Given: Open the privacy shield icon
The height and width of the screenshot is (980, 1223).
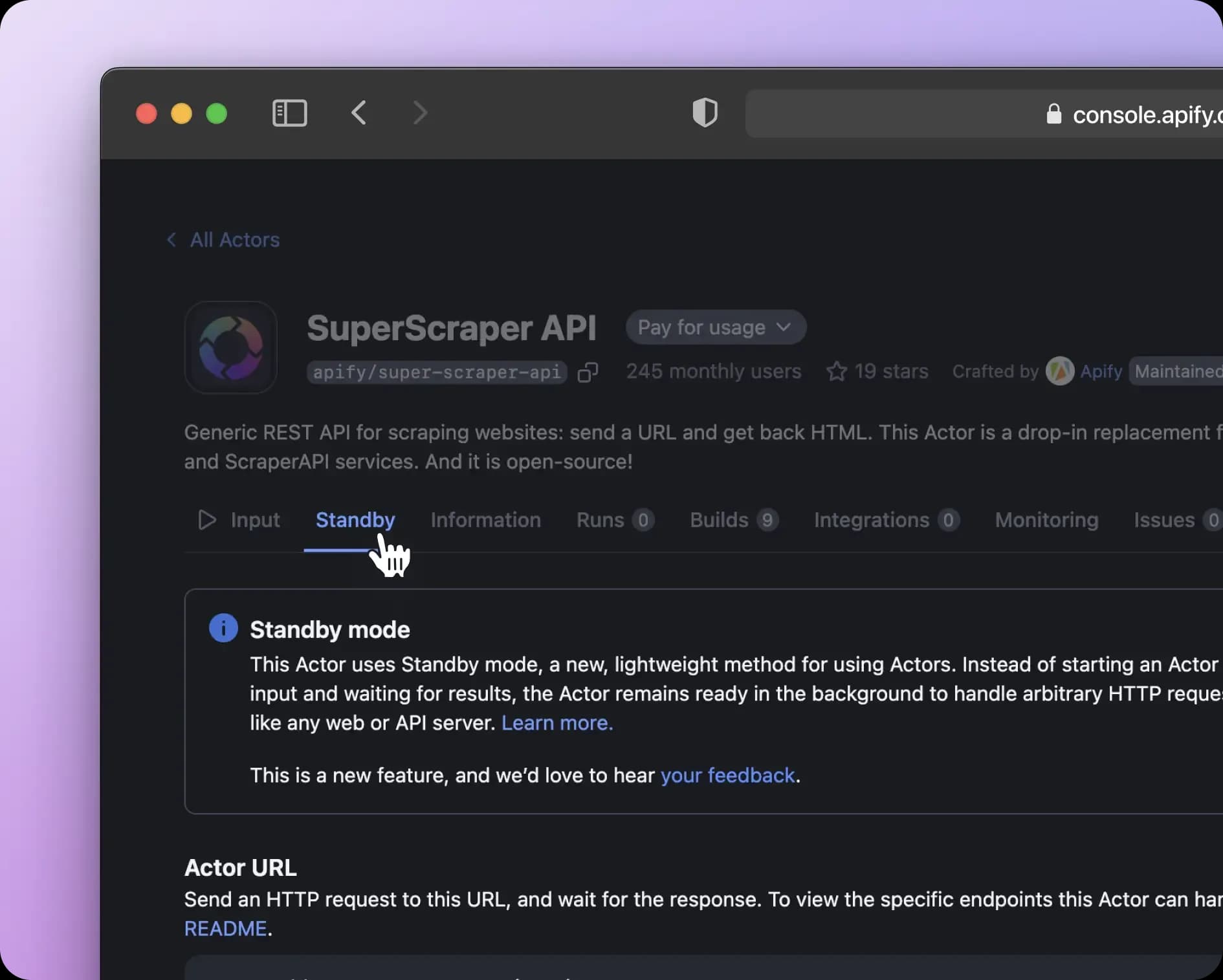Looking at the screenshot, I should [x=705, y=113].
